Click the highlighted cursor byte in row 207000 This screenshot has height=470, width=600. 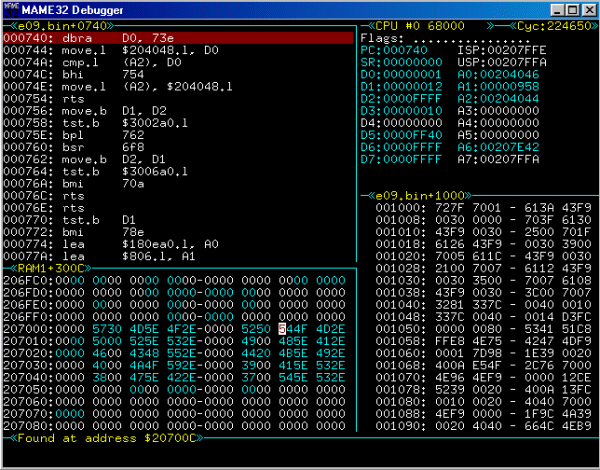point(282,327)
